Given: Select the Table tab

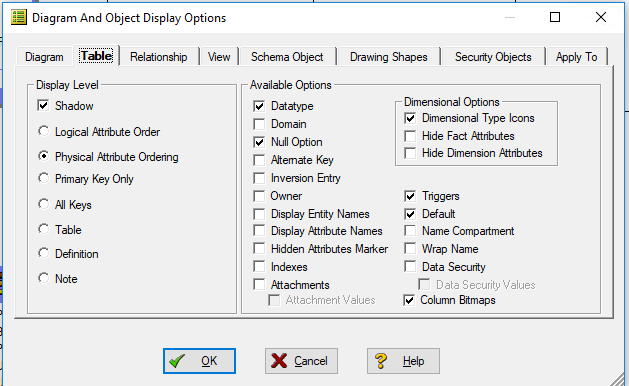Looking at the screenshot, I should 96,56.
